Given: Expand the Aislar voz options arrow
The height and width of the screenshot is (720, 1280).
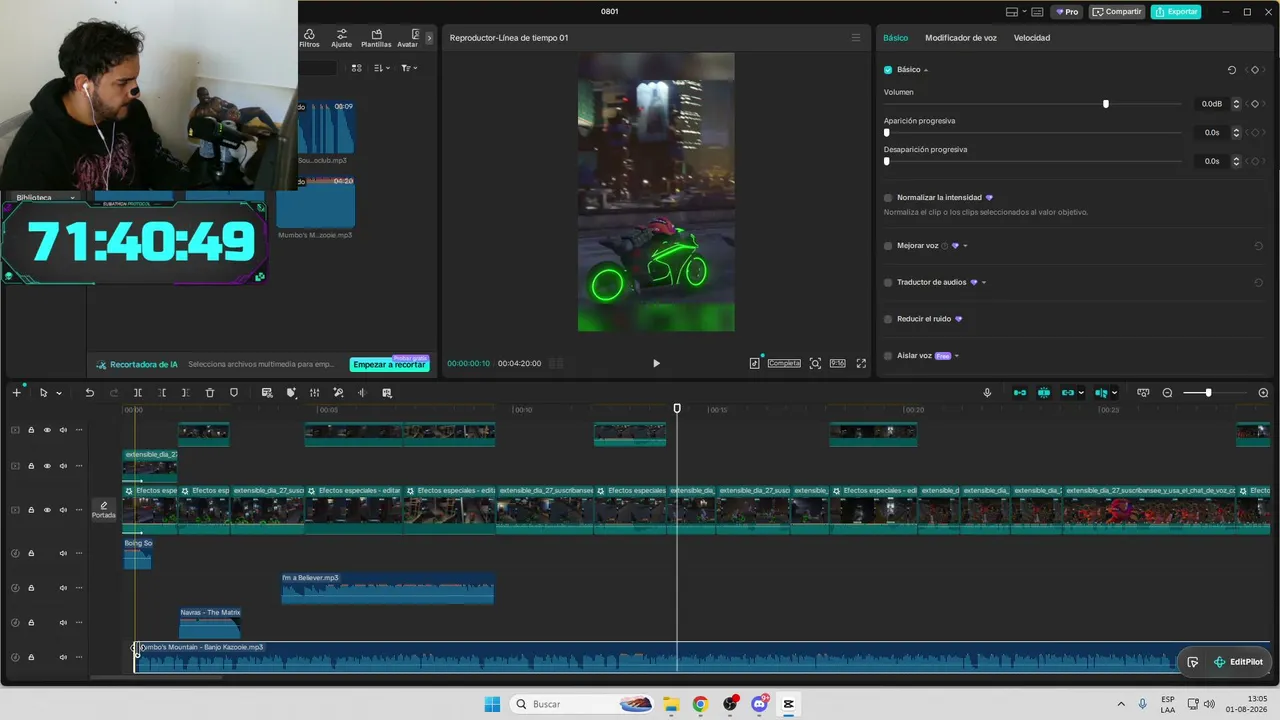Looking at the screenshot, I should click(957, 356).
